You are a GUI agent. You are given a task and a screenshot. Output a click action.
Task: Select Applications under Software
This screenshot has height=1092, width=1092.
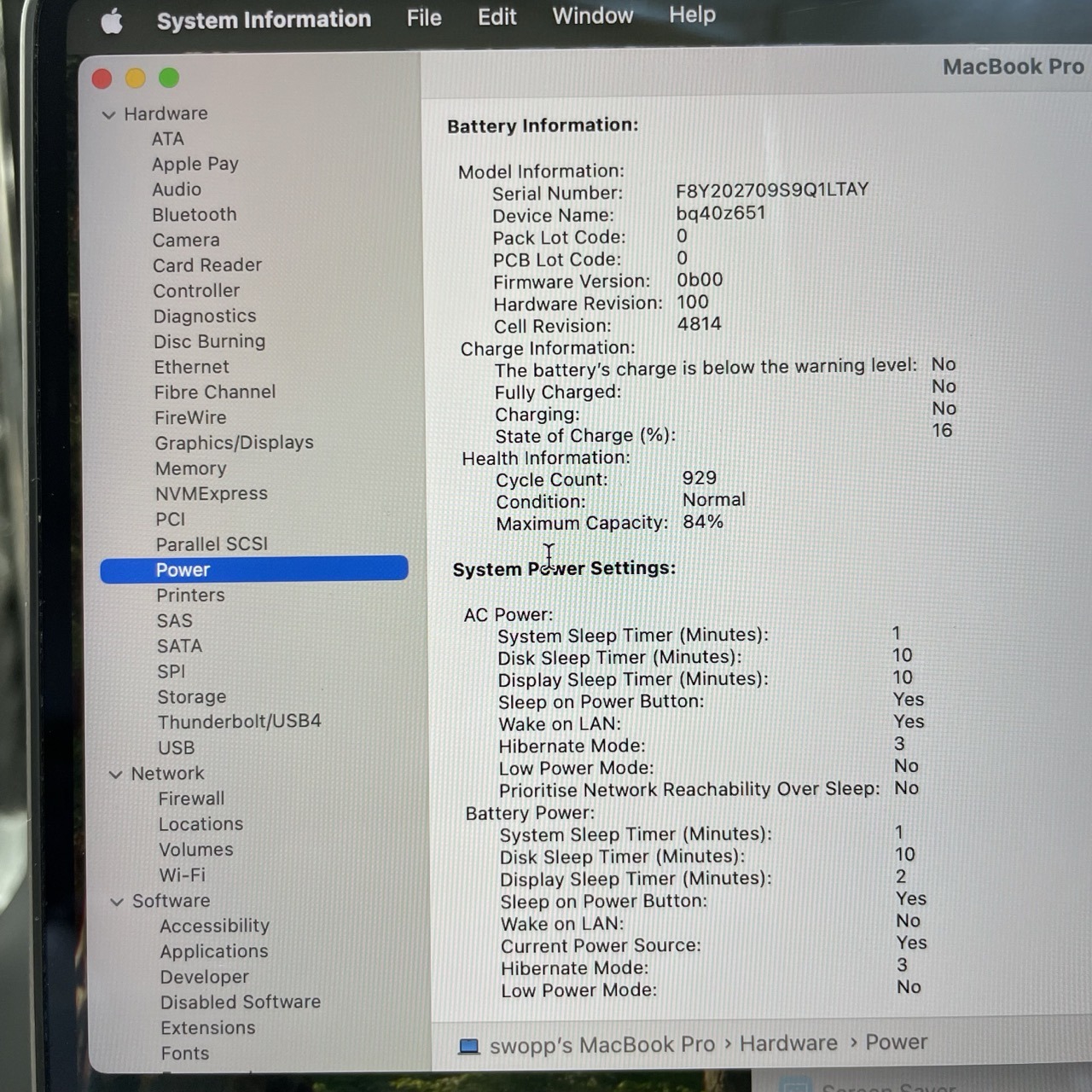pos(214,952)
